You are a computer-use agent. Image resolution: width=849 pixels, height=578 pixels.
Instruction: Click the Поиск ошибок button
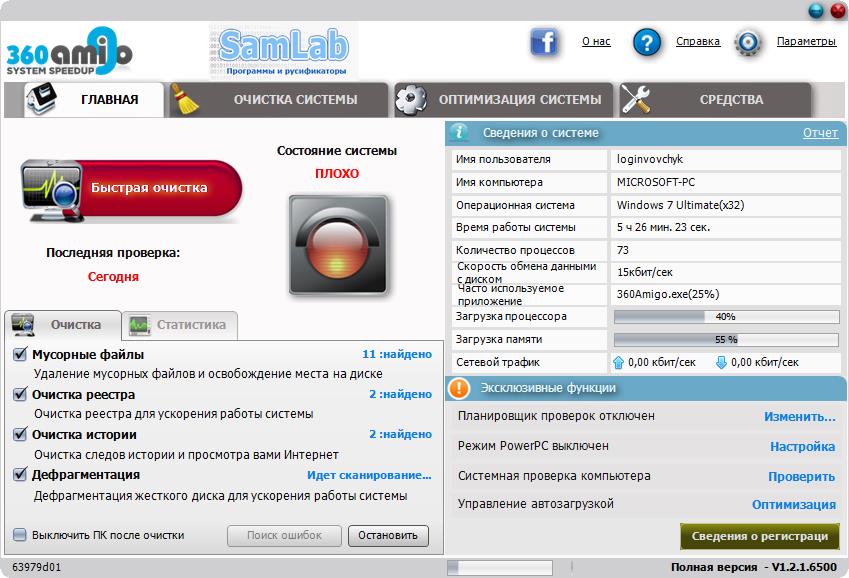[x=284, y=535]
